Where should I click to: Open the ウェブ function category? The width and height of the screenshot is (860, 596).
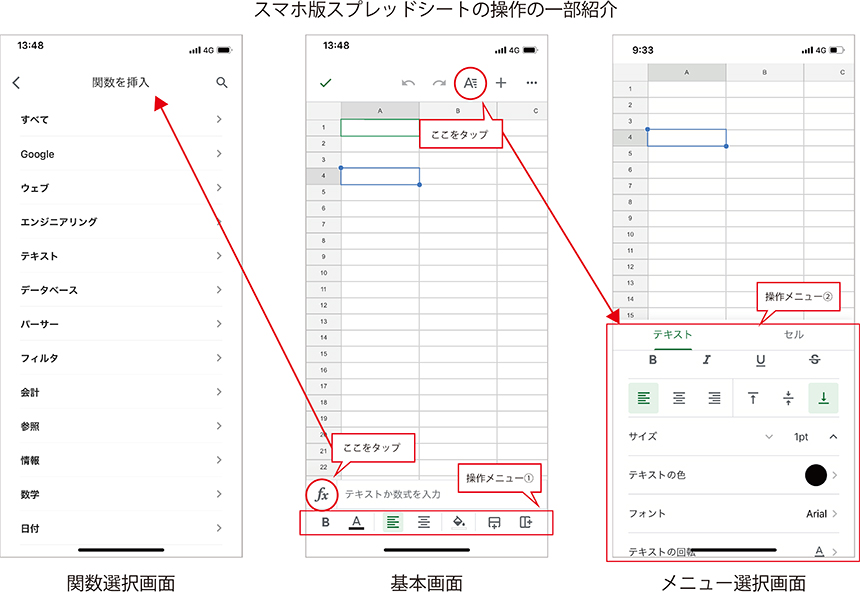point(121,188)
